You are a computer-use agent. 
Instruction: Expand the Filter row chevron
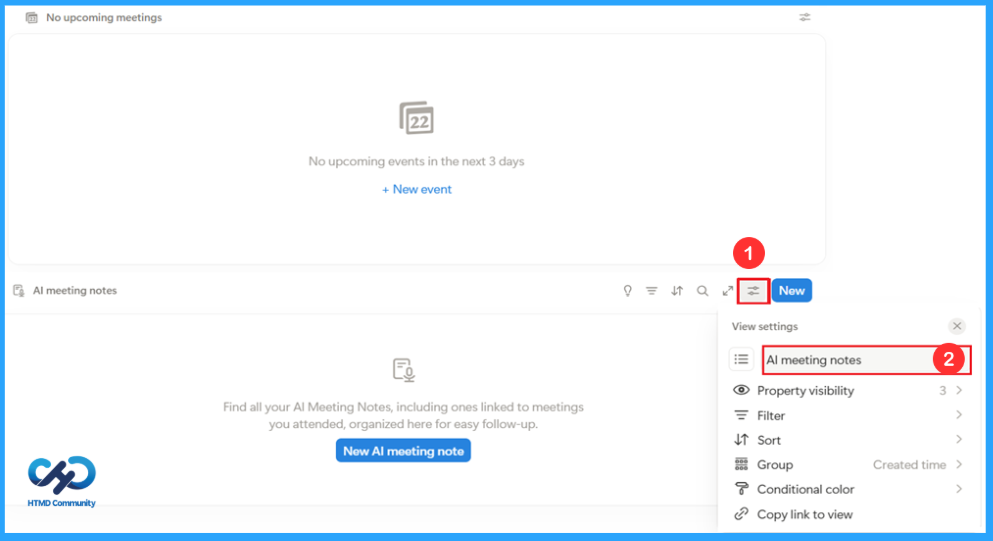pos(959,415)
